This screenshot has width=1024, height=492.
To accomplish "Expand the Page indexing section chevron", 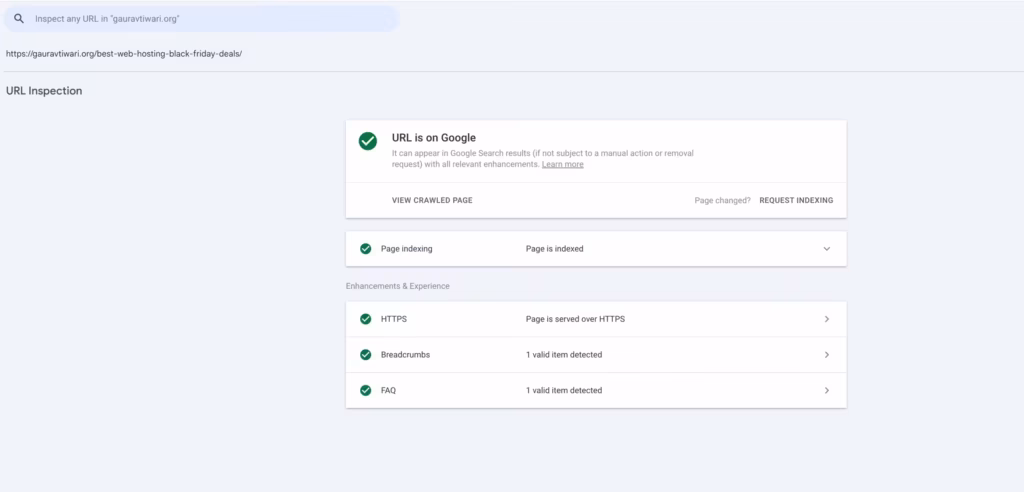I will (x=826, y=249).
